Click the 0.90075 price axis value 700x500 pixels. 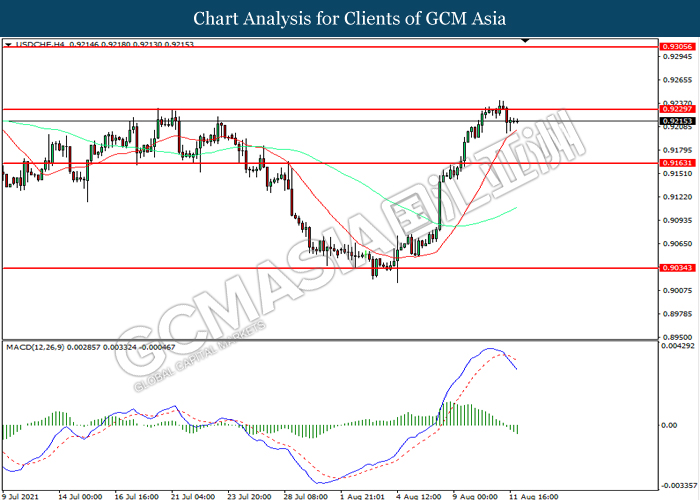click(x=678, y=291)
